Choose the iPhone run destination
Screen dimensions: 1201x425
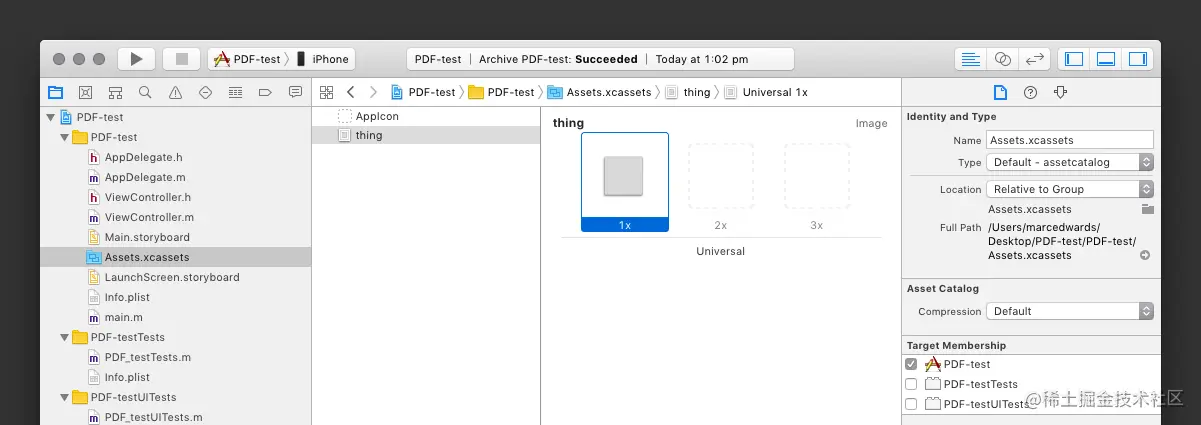coord(322,59)
